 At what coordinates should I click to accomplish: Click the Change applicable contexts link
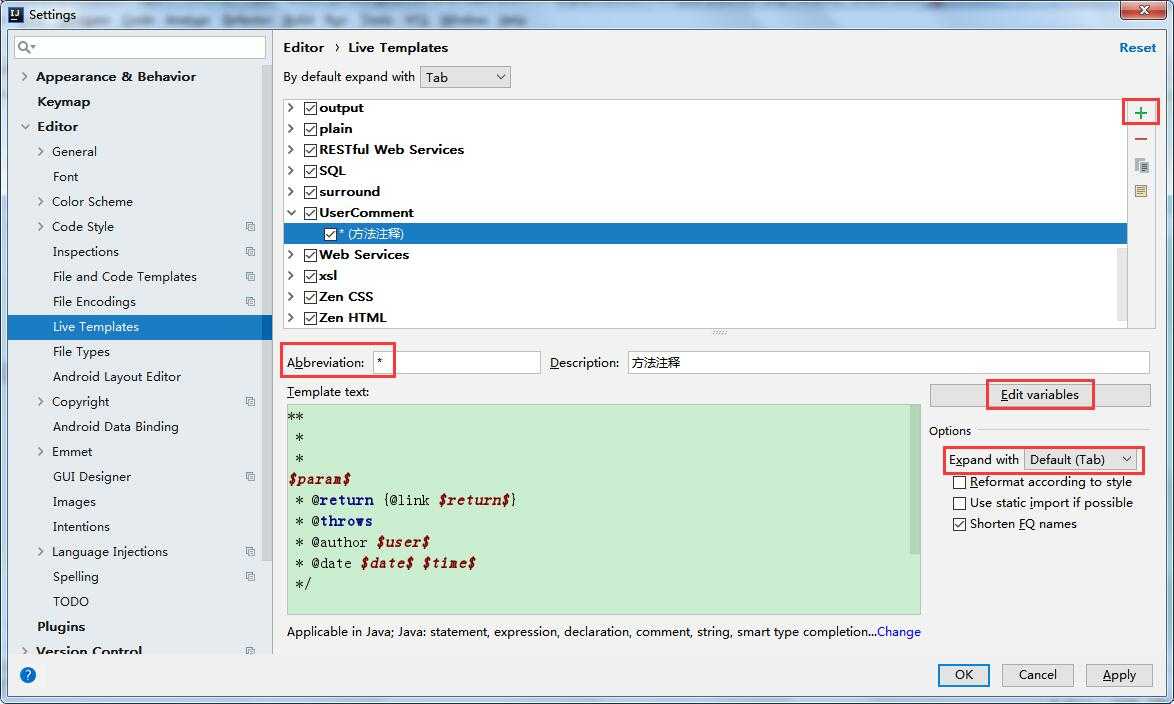898,631
